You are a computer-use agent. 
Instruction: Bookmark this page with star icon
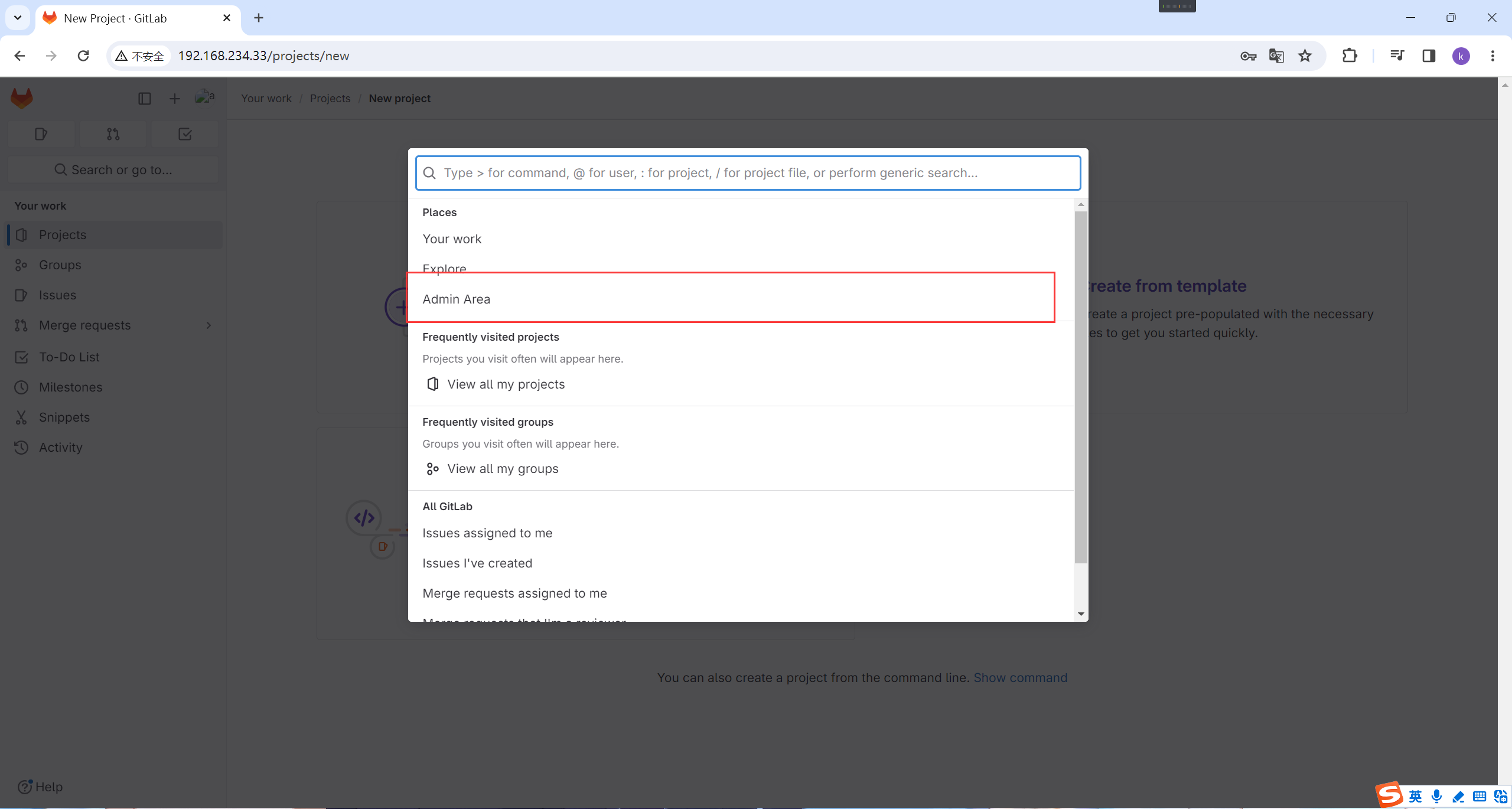pos(1305,56)
